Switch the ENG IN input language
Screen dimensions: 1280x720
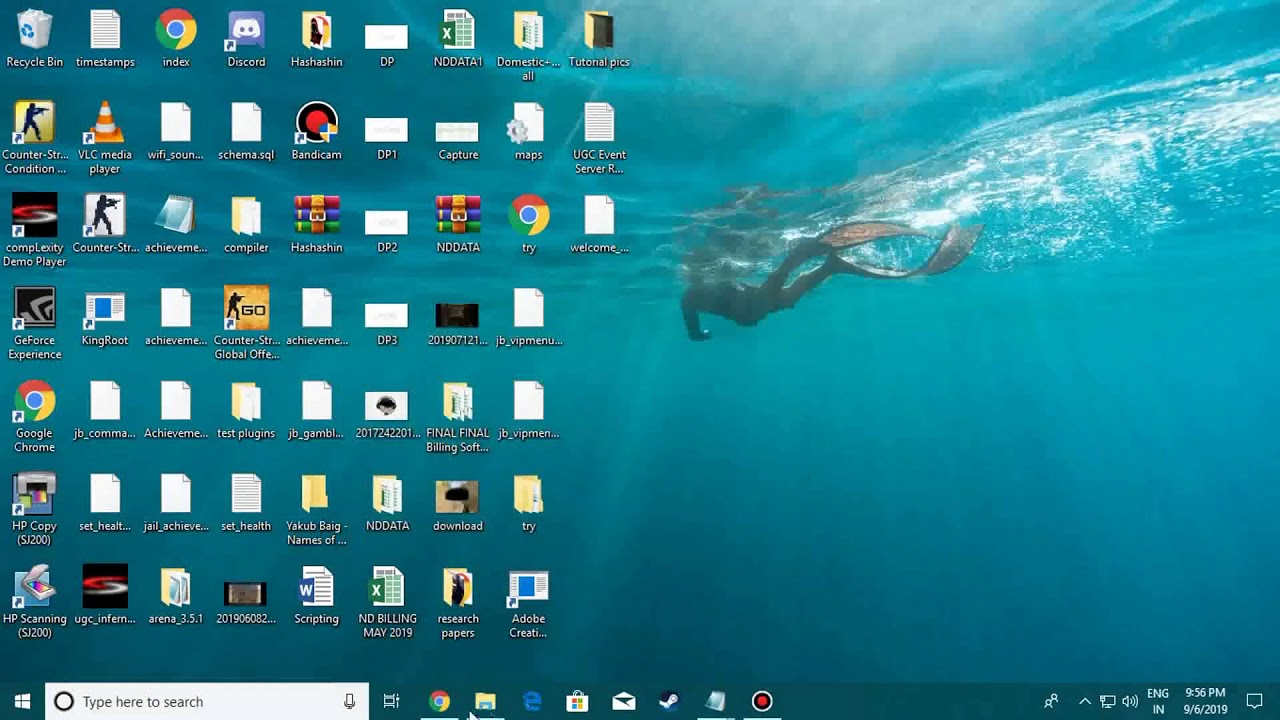click(1158, 701)
